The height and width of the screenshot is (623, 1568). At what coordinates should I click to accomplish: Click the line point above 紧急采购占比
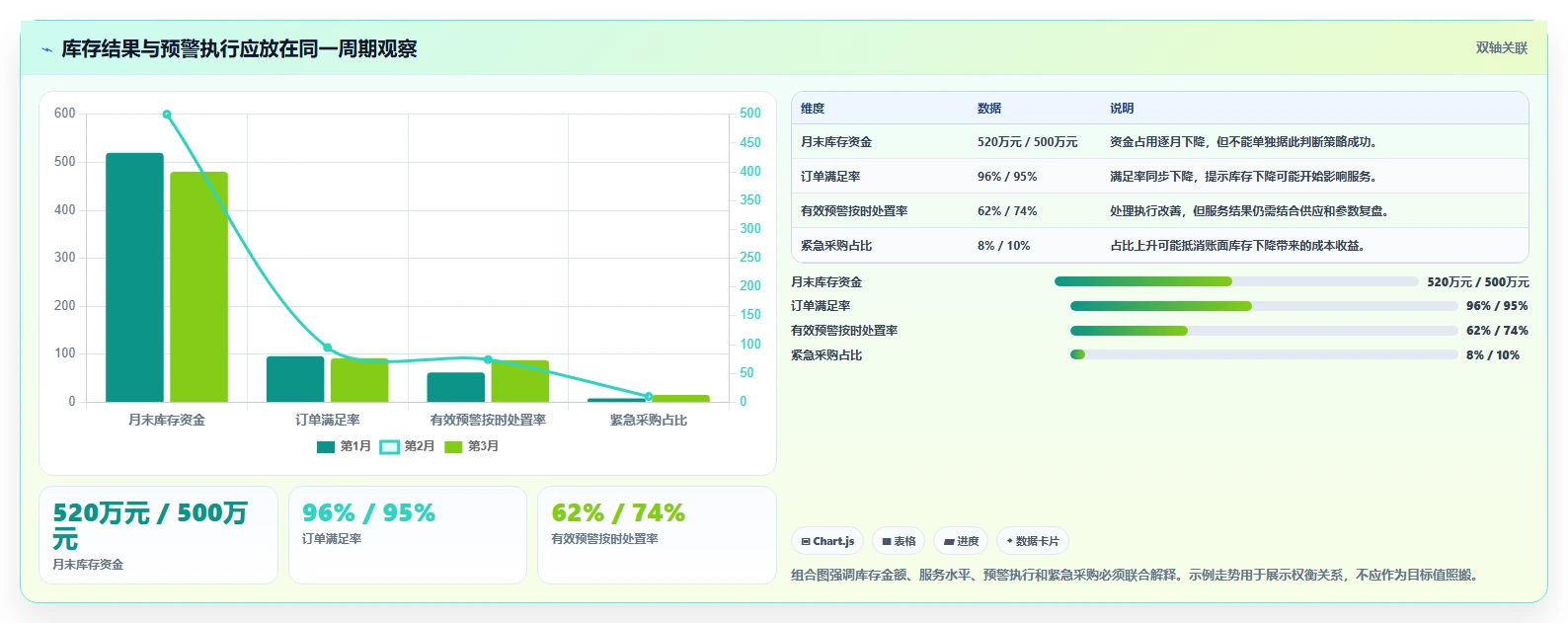[x=649, y=397]
